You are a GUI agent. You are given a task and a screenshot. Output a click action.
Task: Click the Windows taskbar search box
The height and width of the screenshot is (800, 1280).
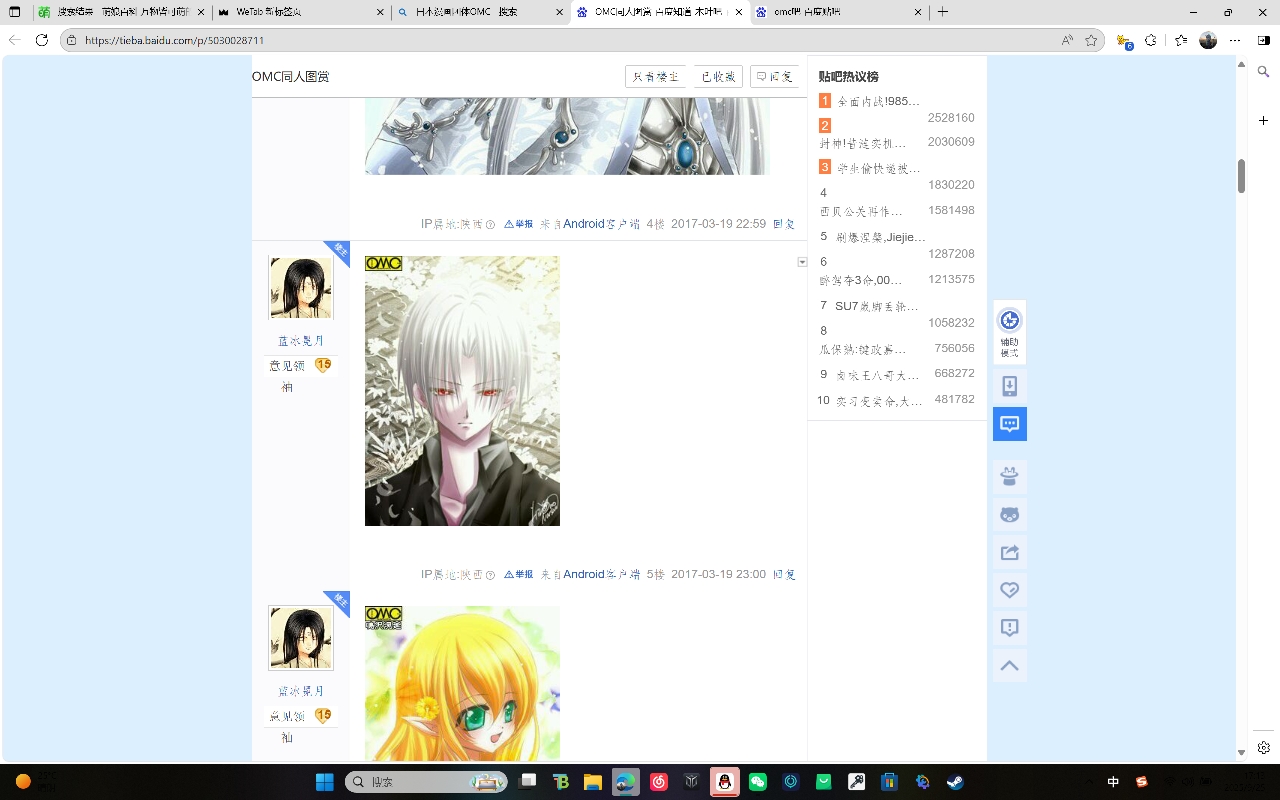426,781
